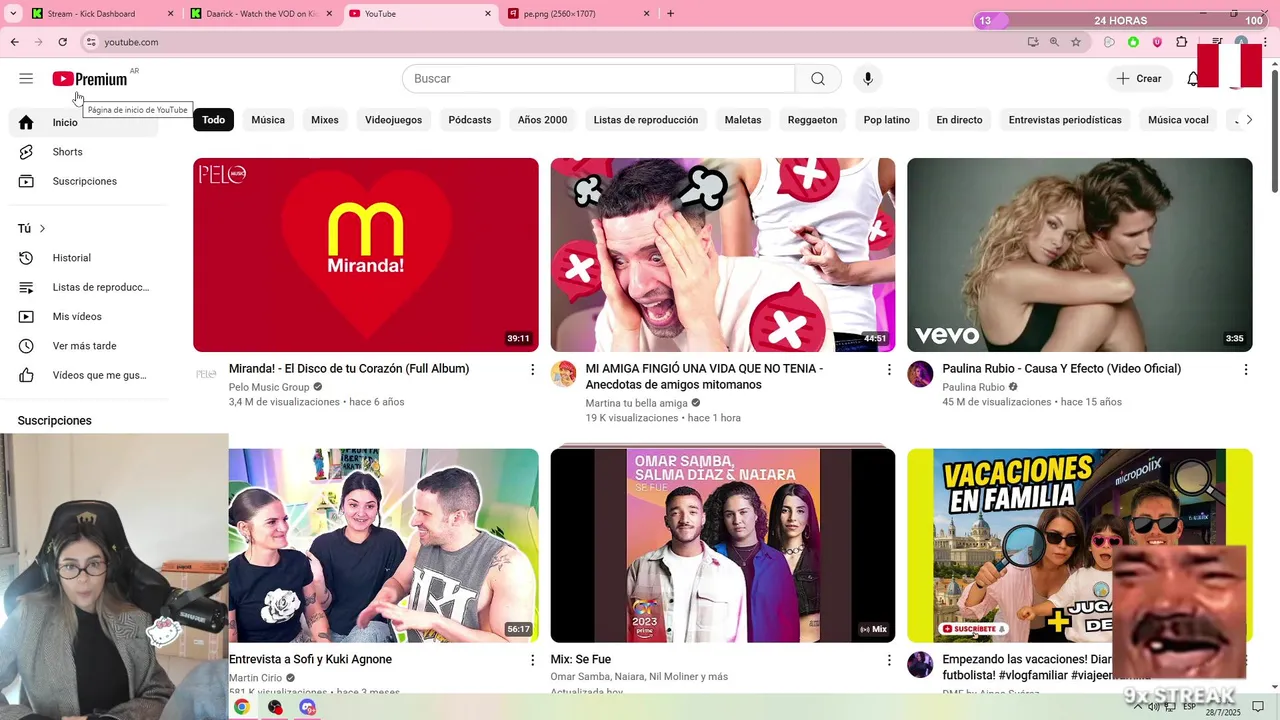This screenshot has height=720, width=1280.
Task: Open the new tab plus button
Action: [x=670, y=14]
